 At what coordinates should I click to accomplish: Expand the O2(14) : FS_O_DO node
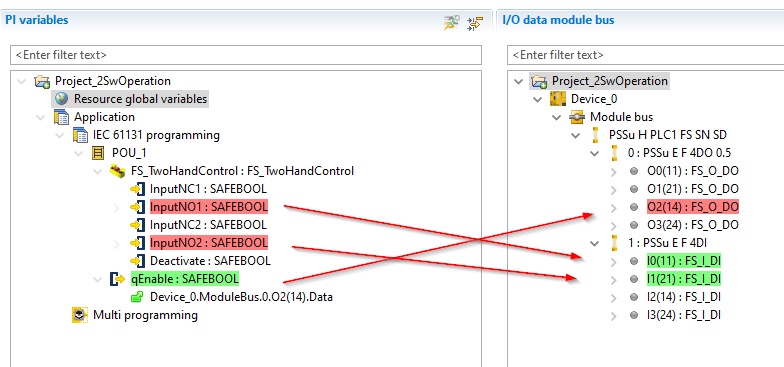pyautogui.click(x=614, y=208)
